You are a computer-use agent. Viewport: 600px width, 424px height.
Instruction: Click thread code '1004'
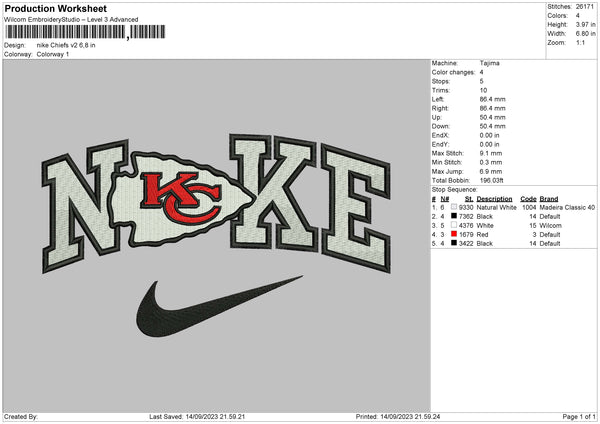(529, 207)
